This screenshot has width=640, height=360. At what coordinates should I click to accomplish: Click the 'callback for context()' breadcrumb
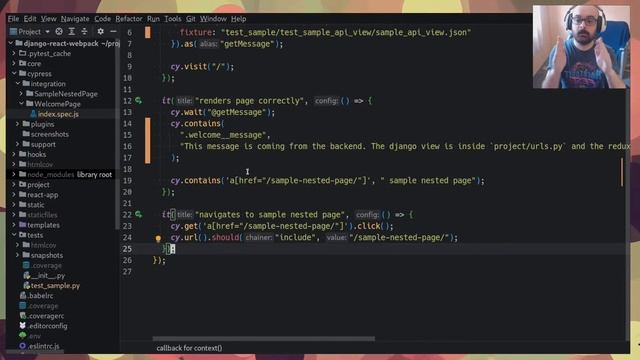click(189, 348)
